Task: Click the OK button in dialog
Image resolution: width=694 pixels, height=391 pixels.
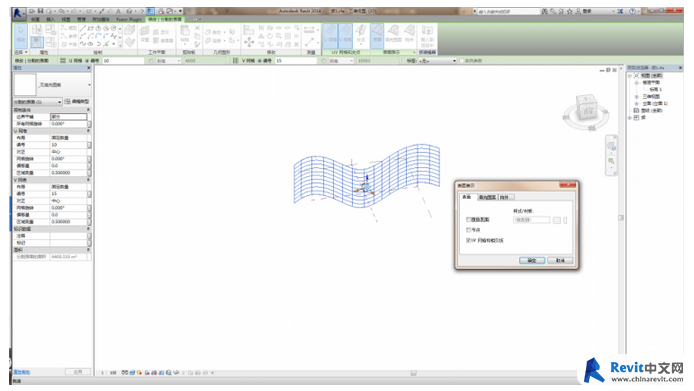Action: [532, 260]
